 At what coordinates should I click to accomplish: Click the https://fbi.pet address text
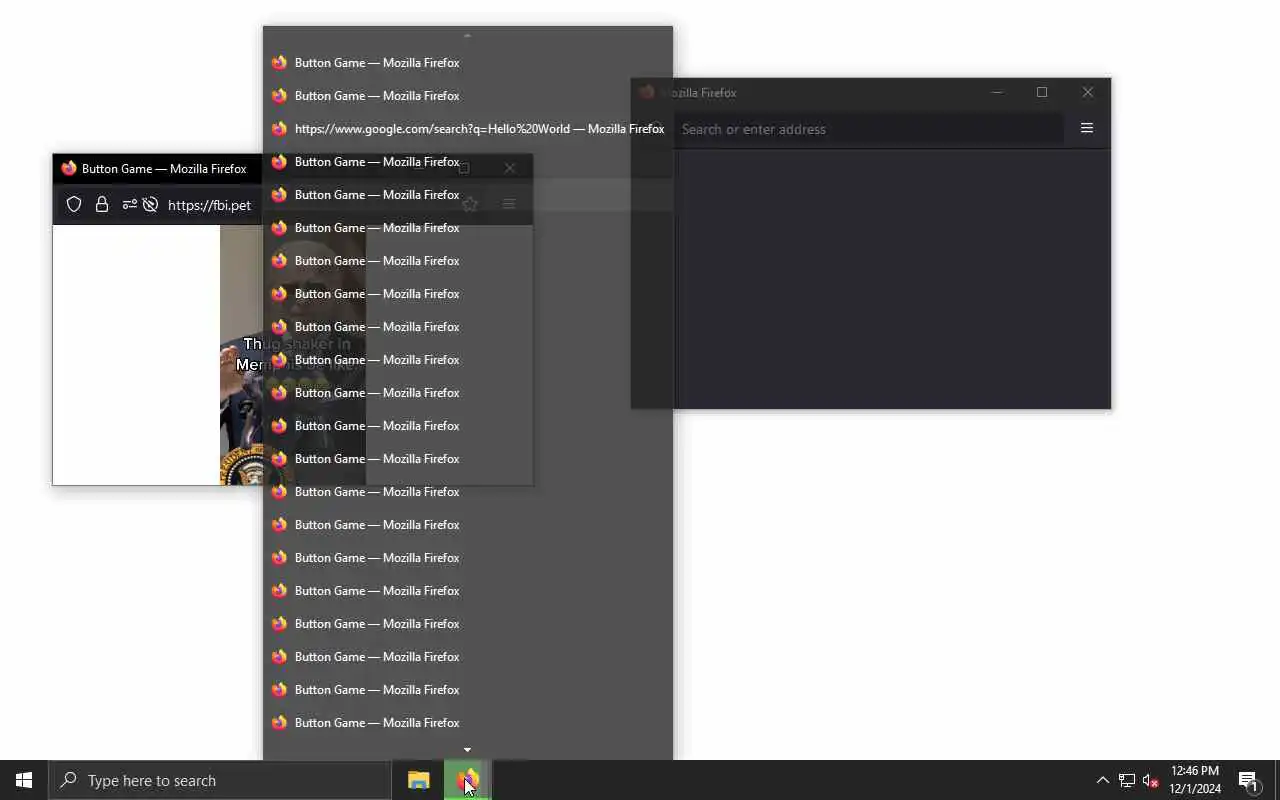pos(209,205)
